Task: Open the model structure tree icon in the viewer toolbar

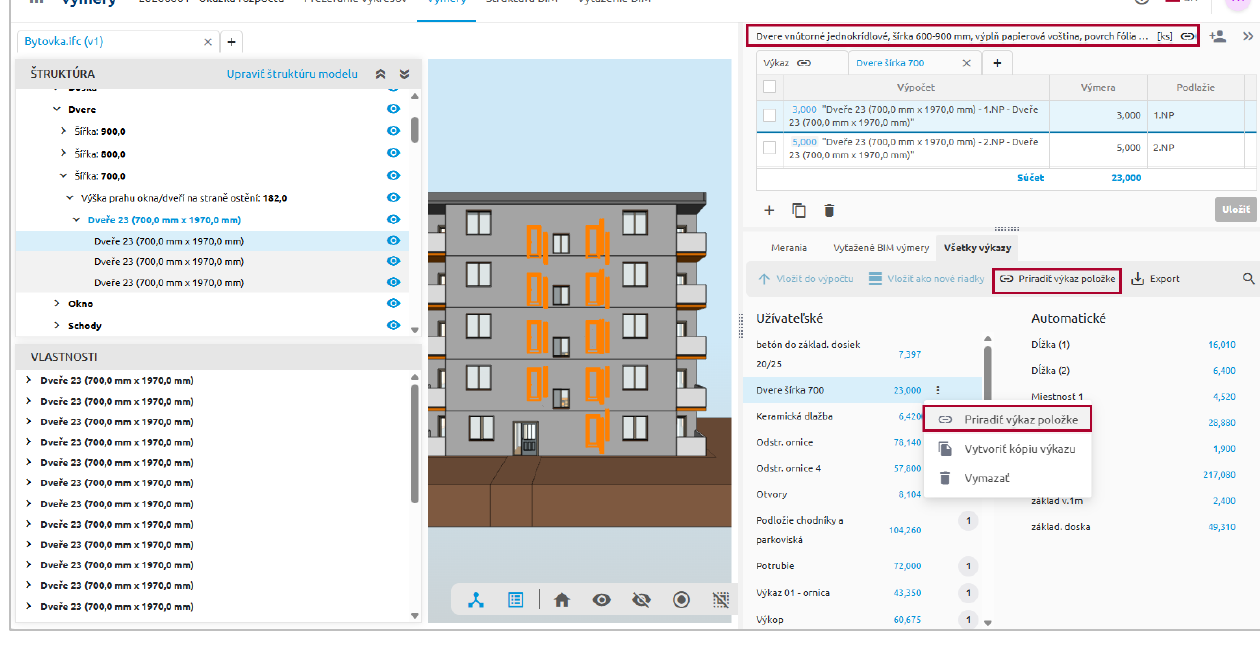Action: 476,600
